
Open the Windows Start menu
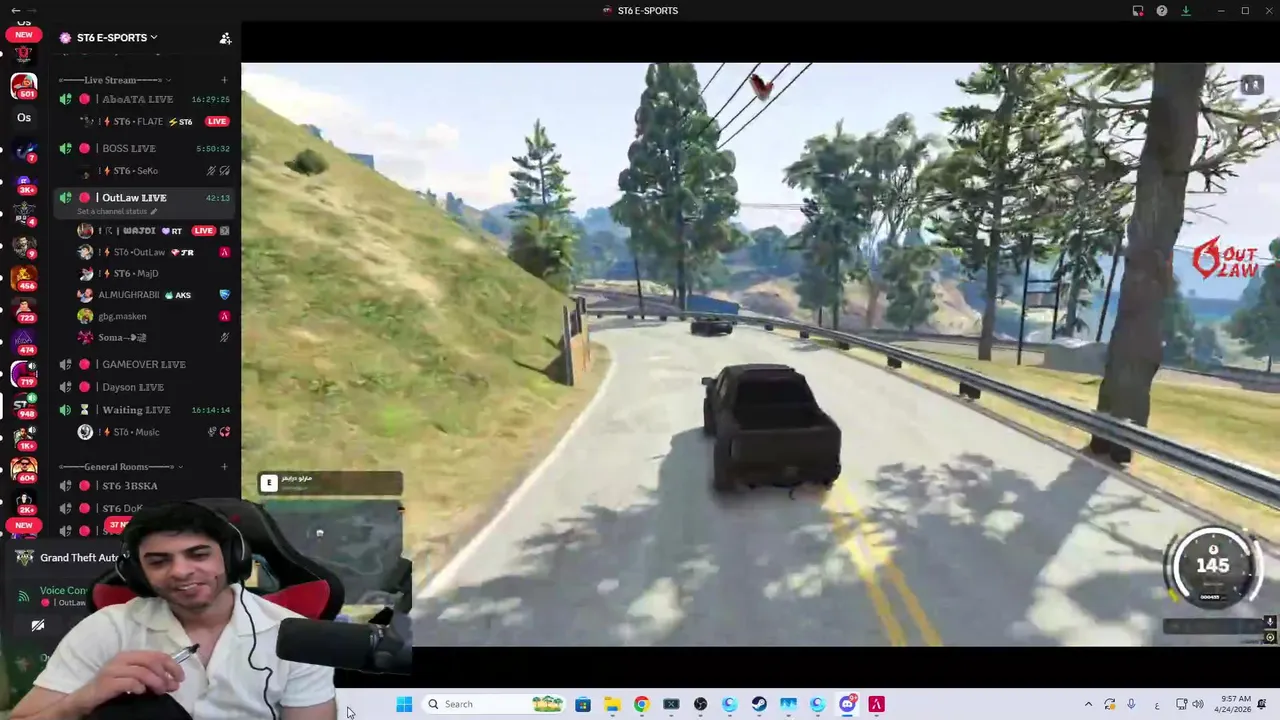click(x=404, y=704)
